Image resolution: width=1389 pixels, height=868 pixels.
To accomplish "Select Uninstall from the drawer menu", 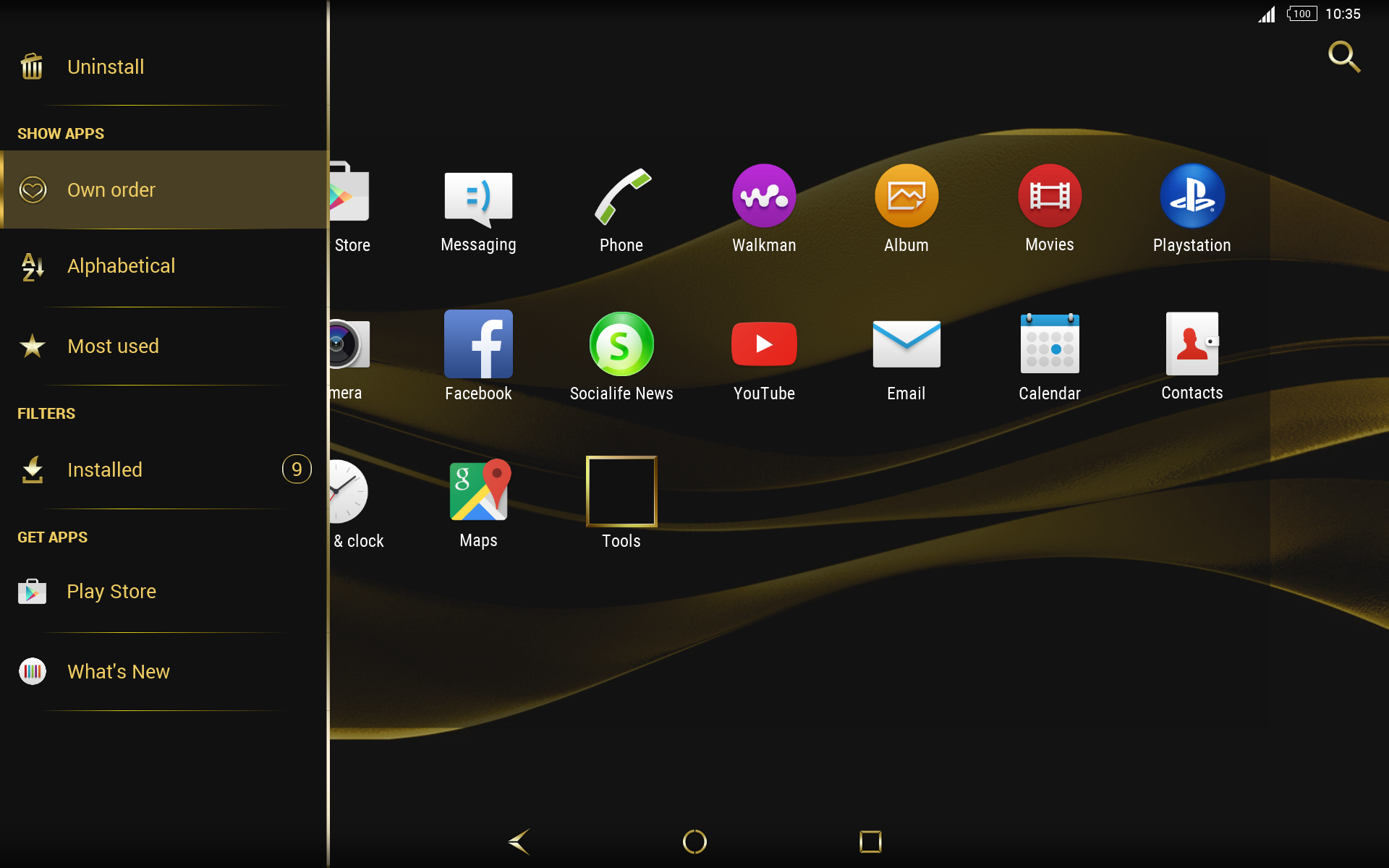I will point(163,67).
